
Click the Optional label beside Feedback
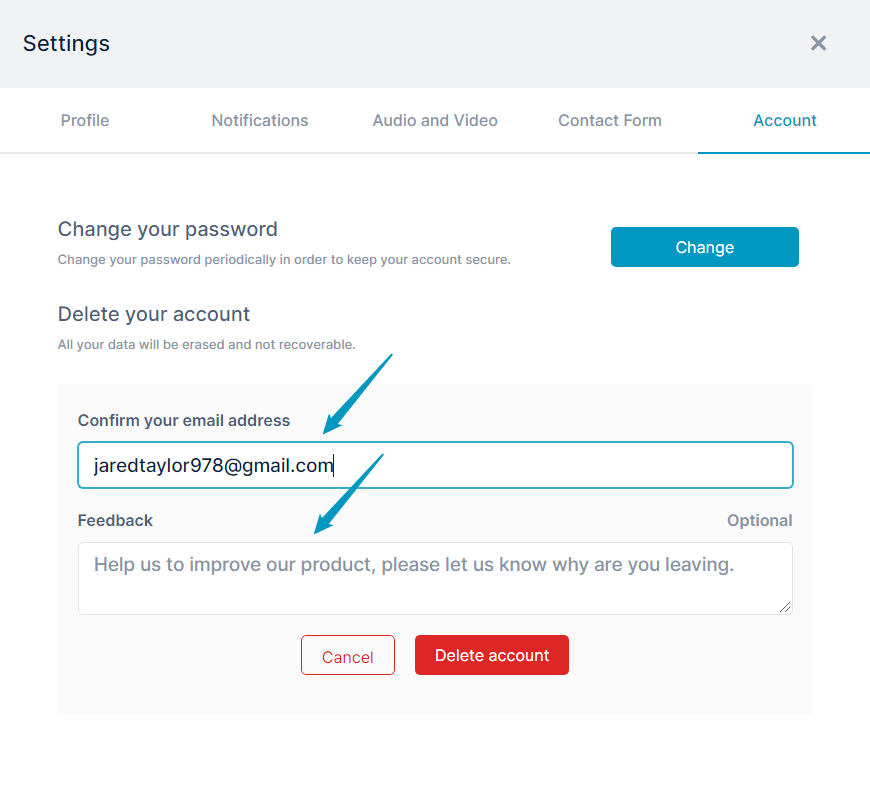pos(760,521)
